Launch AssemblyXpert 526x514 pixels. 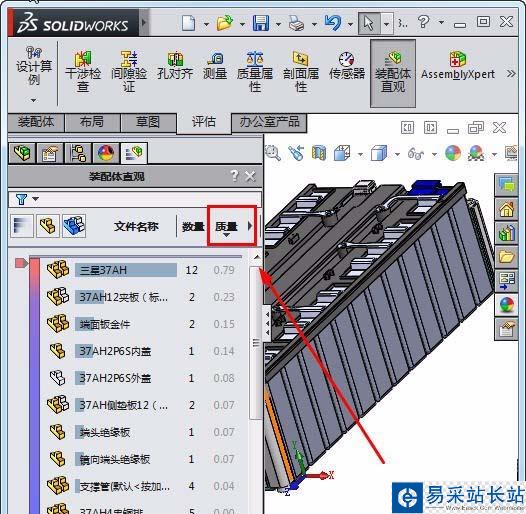458,66
